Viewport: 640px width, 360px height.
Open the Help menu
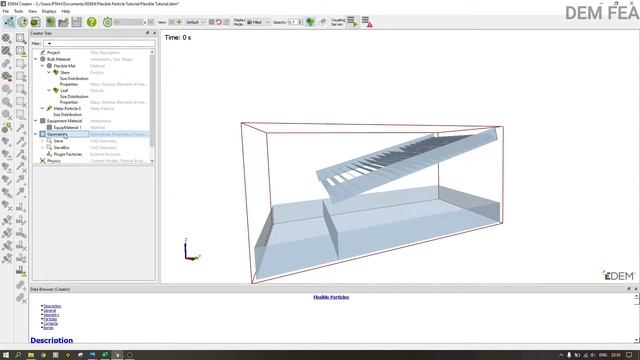[x=66, y=11]
